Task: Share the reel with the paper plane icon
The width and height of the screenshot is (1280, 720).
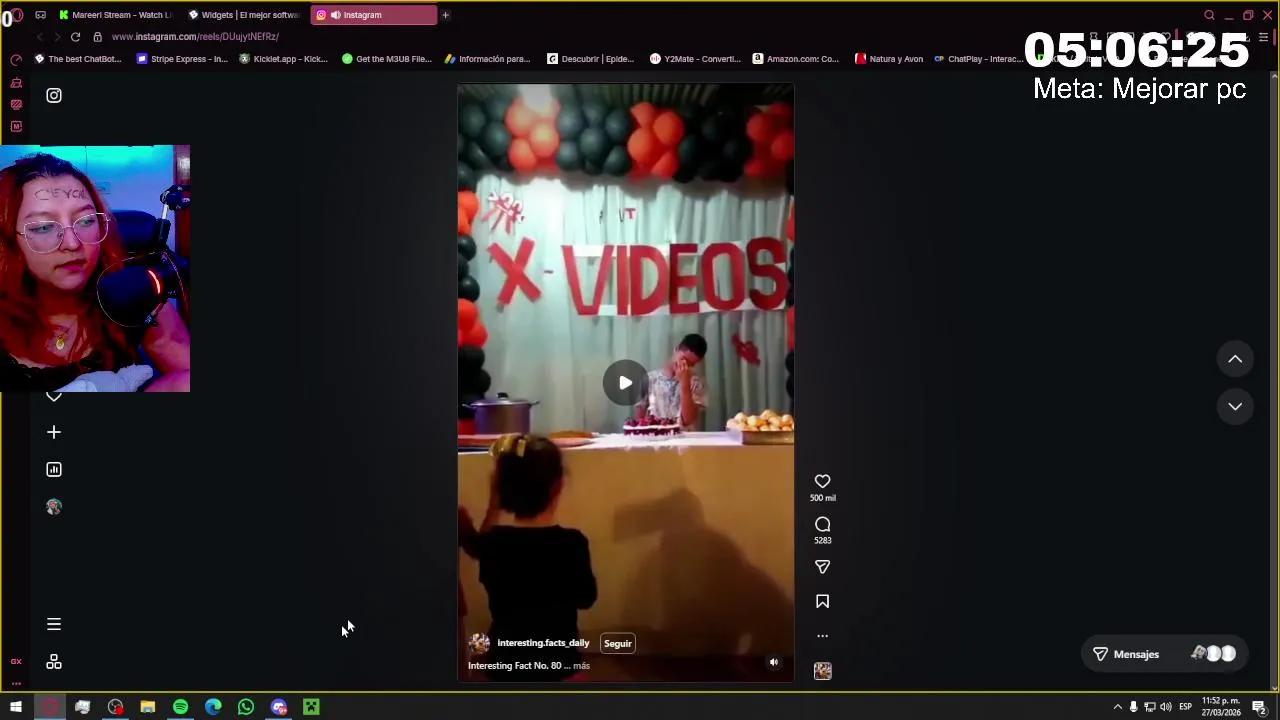Action: coord(822,567)
